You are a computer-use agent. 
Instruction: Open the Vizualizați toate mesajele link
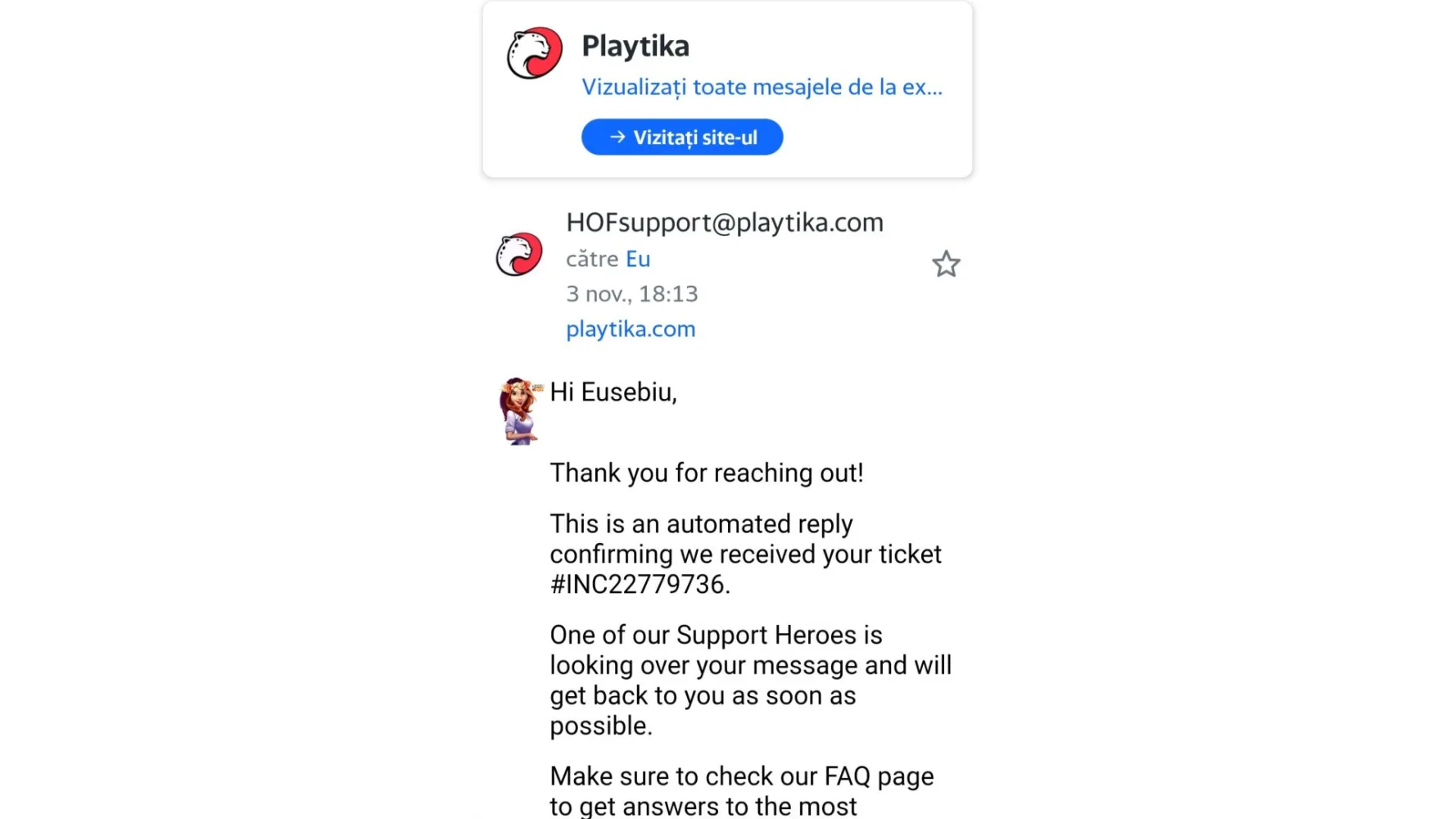(762, 87)
